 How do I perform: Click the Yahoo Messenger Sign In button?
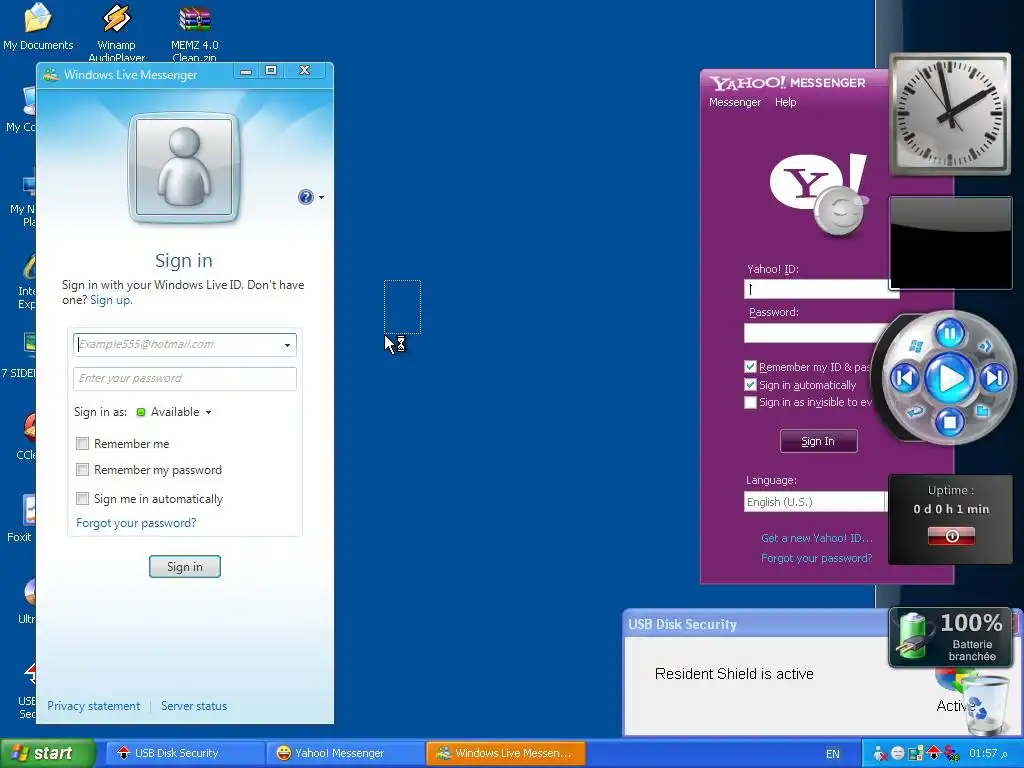pos(818,441)
